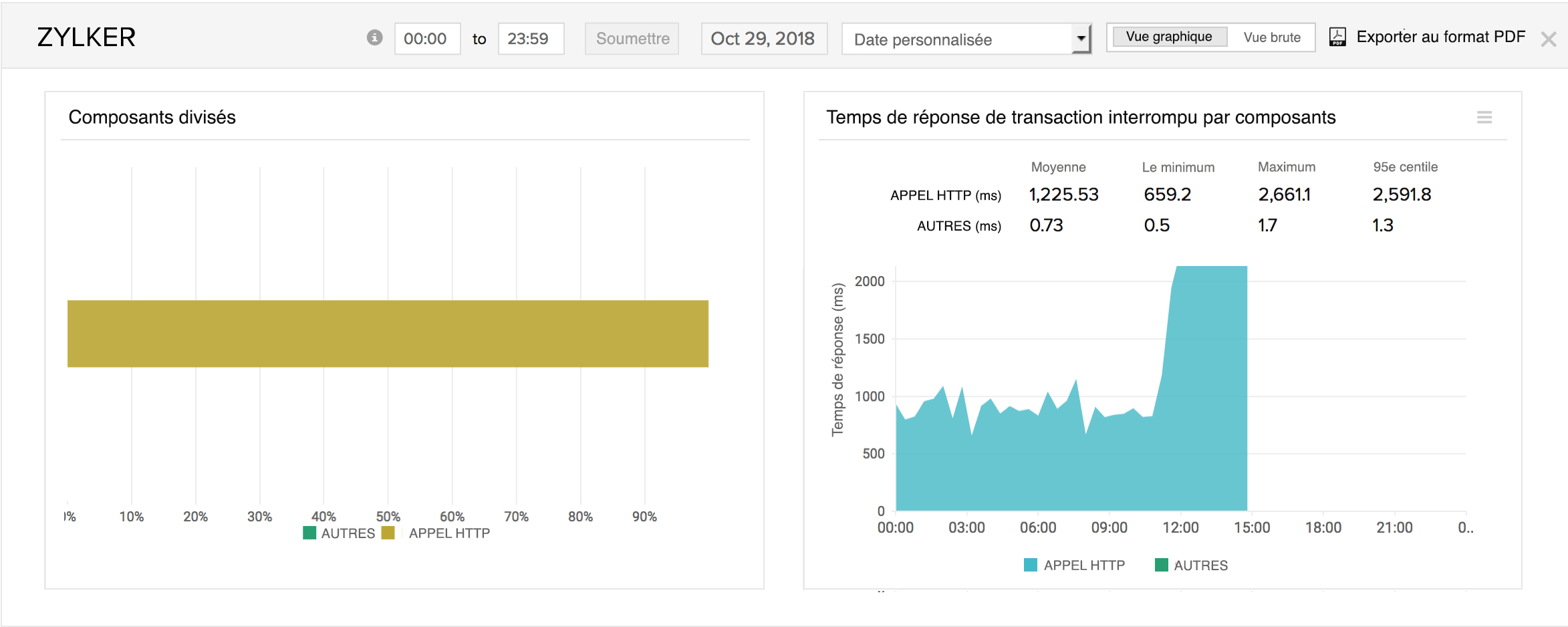Screen dimensions: 1568x627
Task: Open the chart options hamburger menu
Action: click(x=1484, y=116)
